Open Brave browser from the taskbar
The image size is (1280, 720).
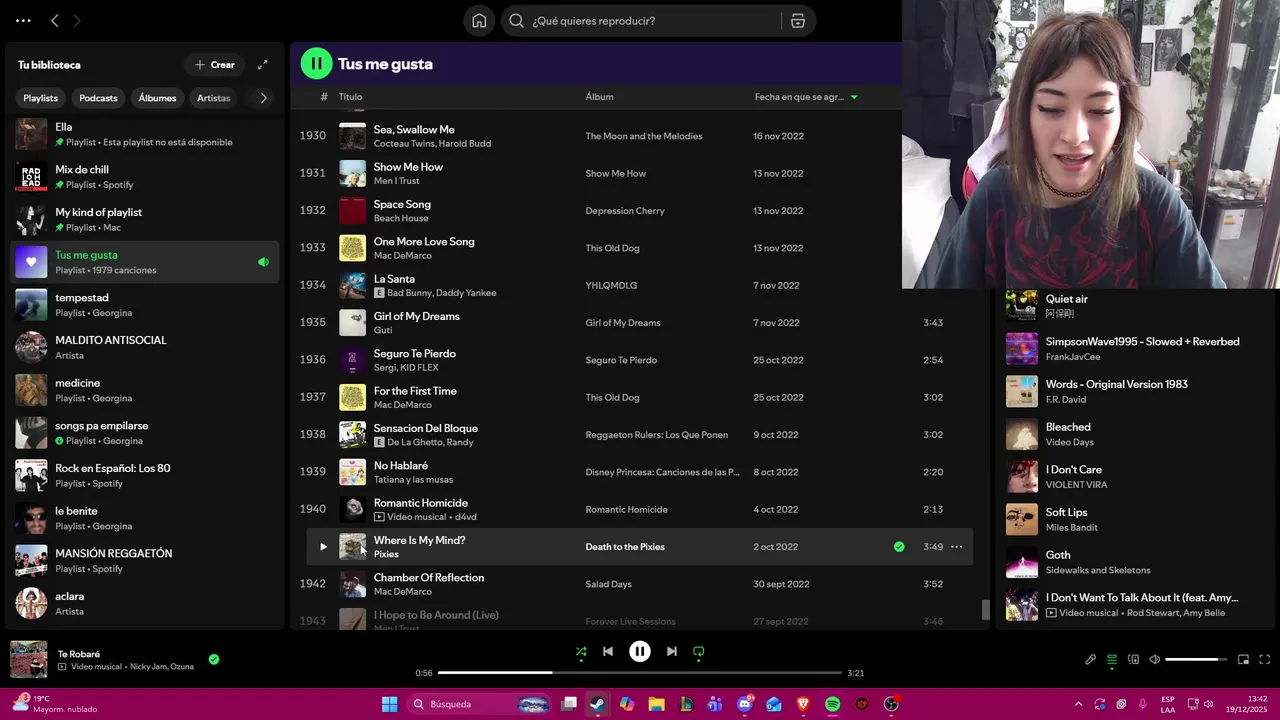click(x=803, y=704)
